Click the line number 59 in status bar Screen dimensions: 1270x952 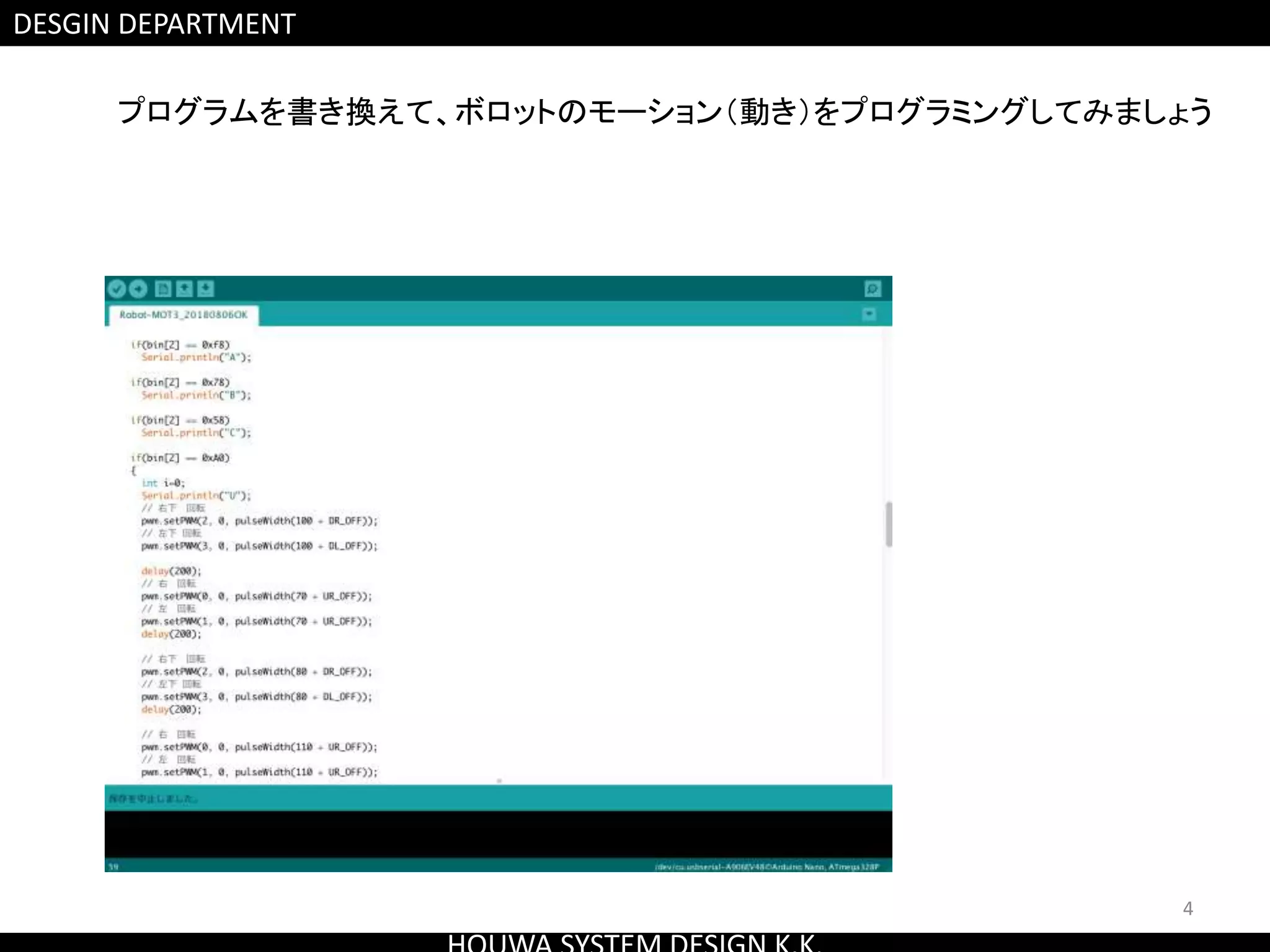pos(113,866)
